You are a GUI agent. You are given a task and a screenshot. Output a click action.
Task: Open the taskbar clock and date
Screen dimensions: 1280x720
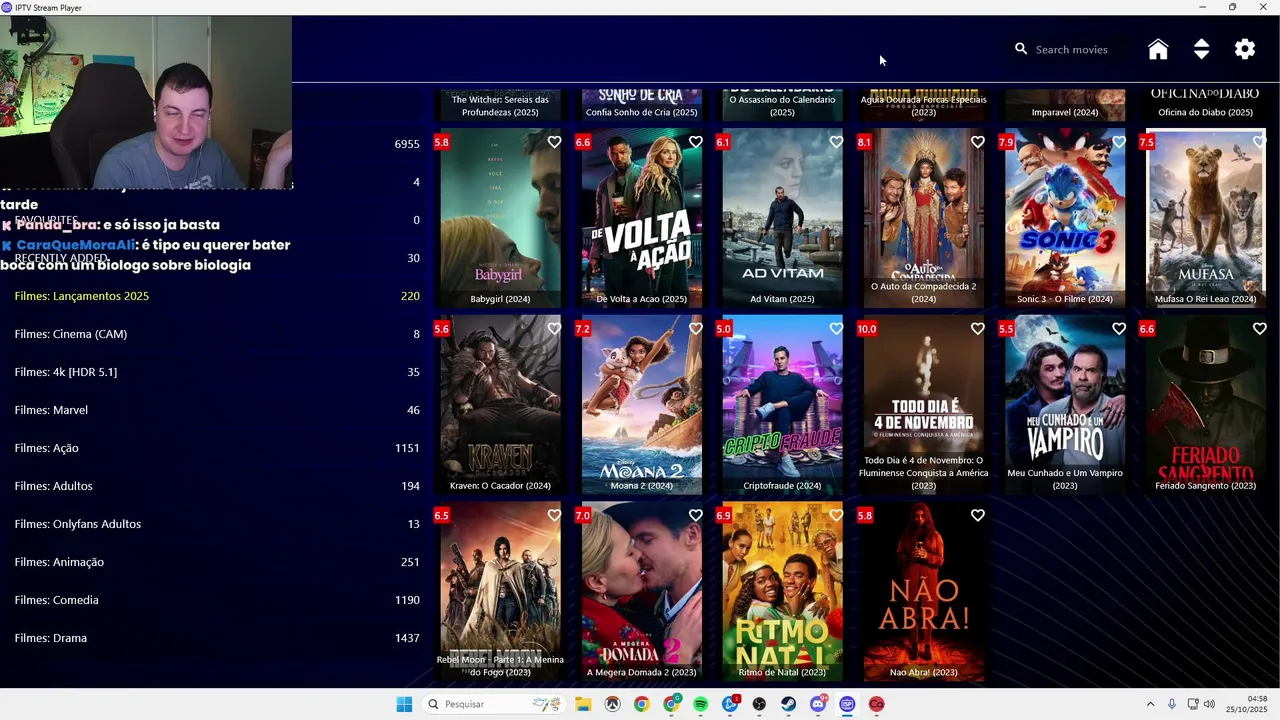pyautogui.click(x=1248, y=704)
